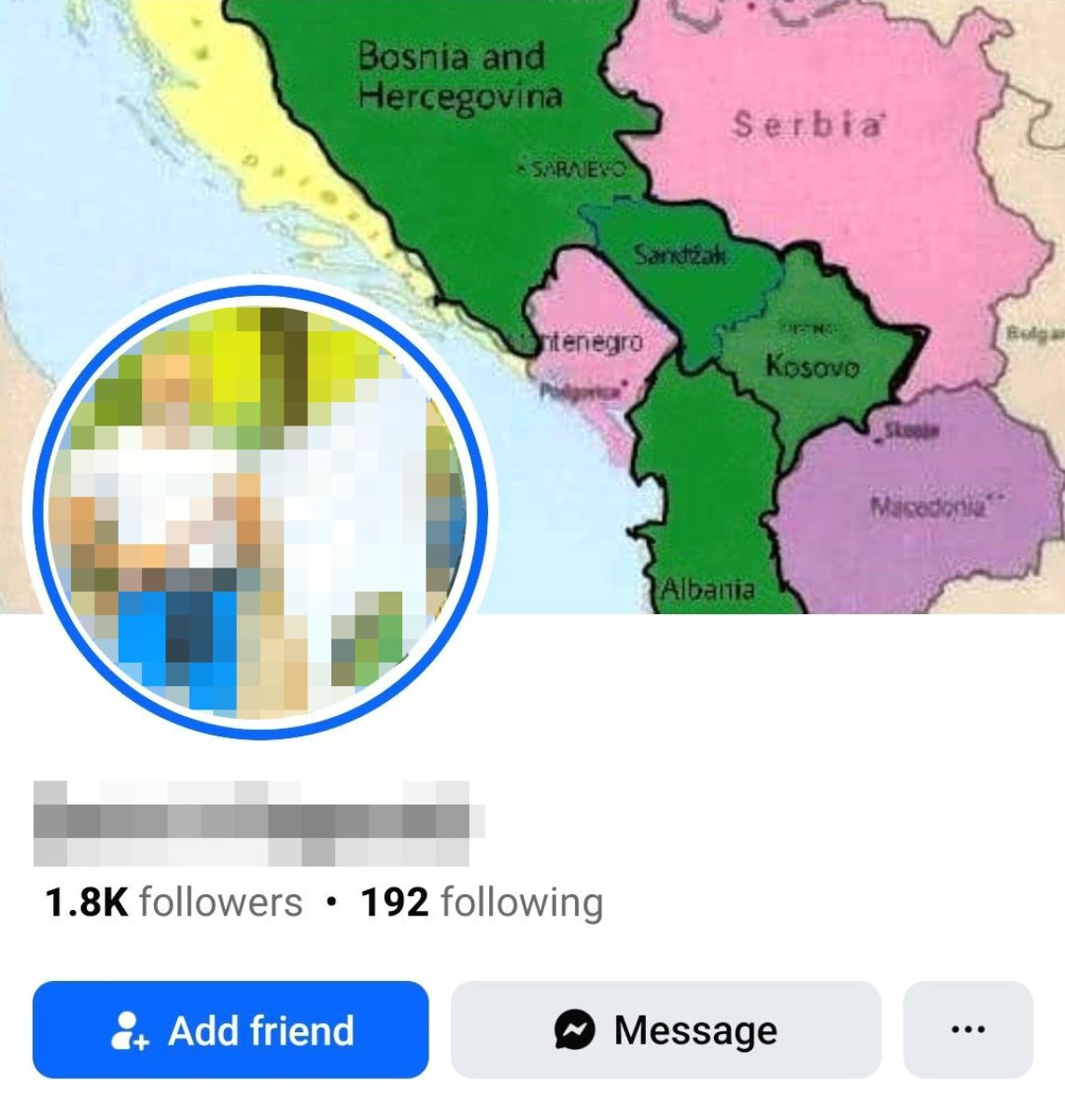Viewport: 1065px width, 1120px height.
Task: Click the Add friend button
Action: click(x=231, y=1029)
